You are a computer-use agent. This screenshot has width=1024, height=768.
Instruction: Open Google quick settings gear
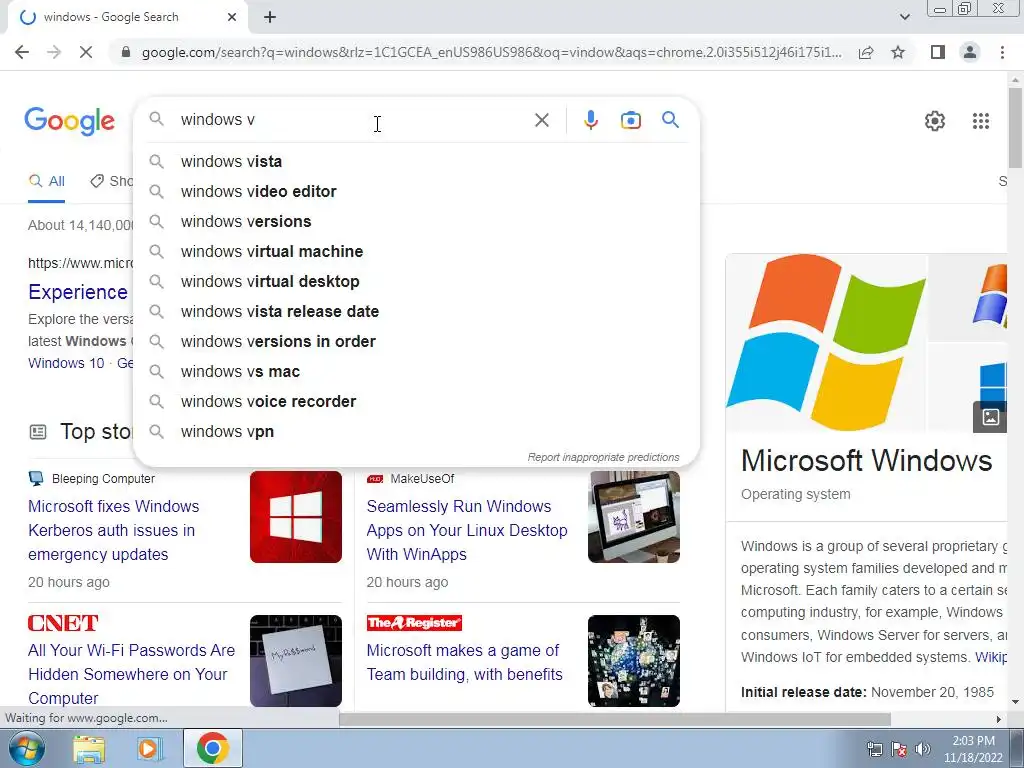[935, 121]
